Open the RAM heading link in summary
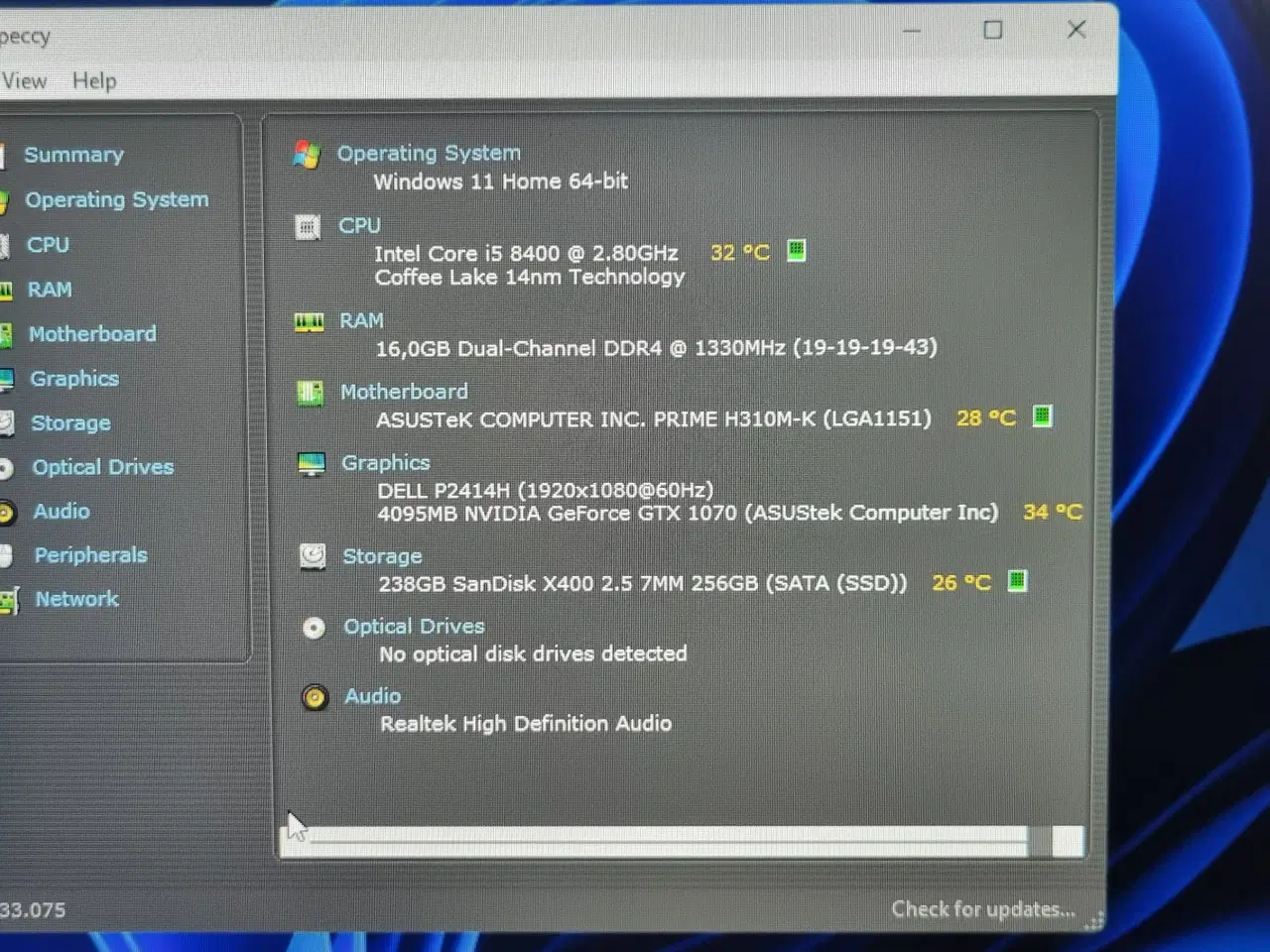Screen dimensions: 1270x952 tap(361, 320)
